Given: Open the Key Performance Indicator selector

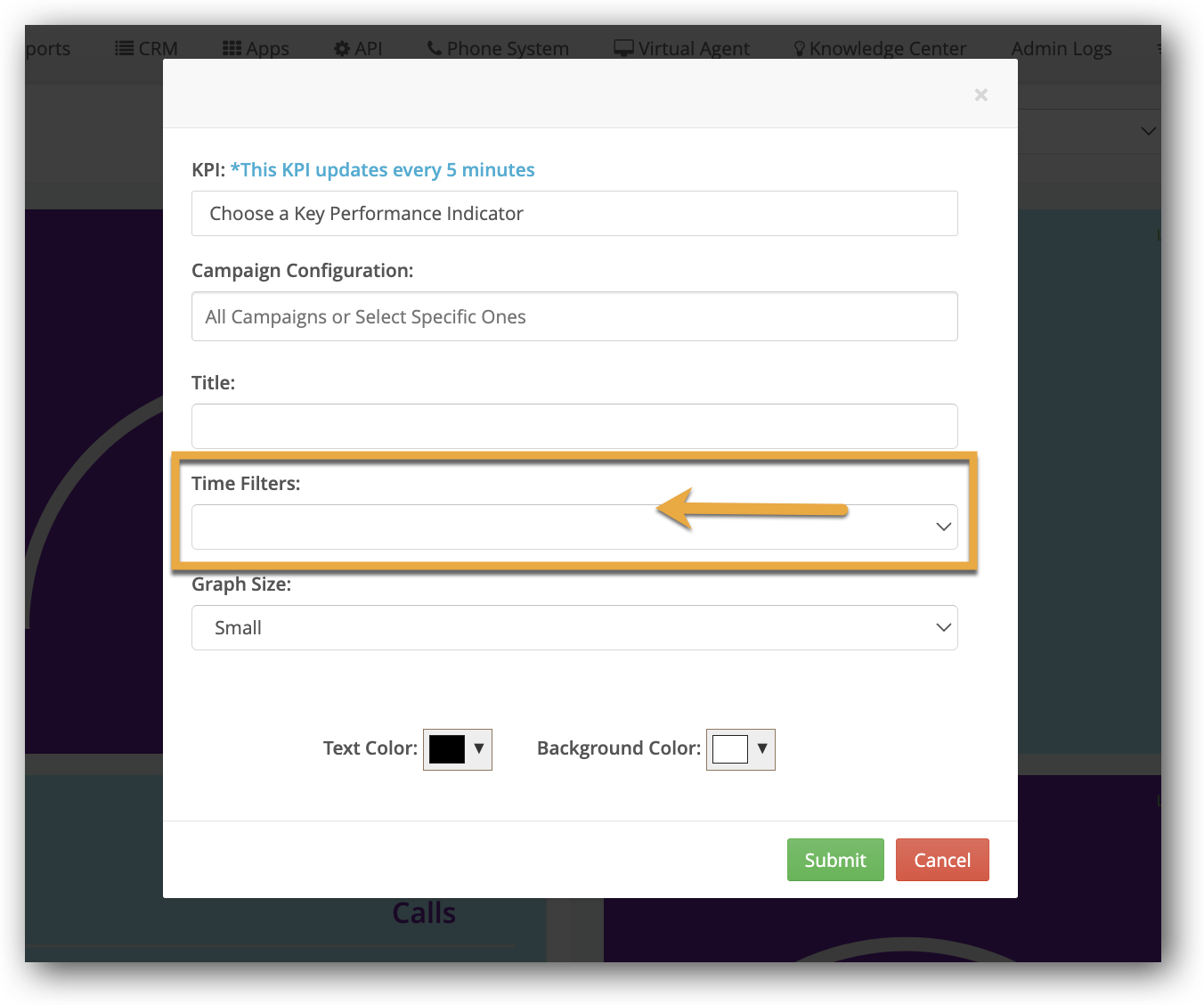Looking at the screenshot, I should click(x=574, y=214).
